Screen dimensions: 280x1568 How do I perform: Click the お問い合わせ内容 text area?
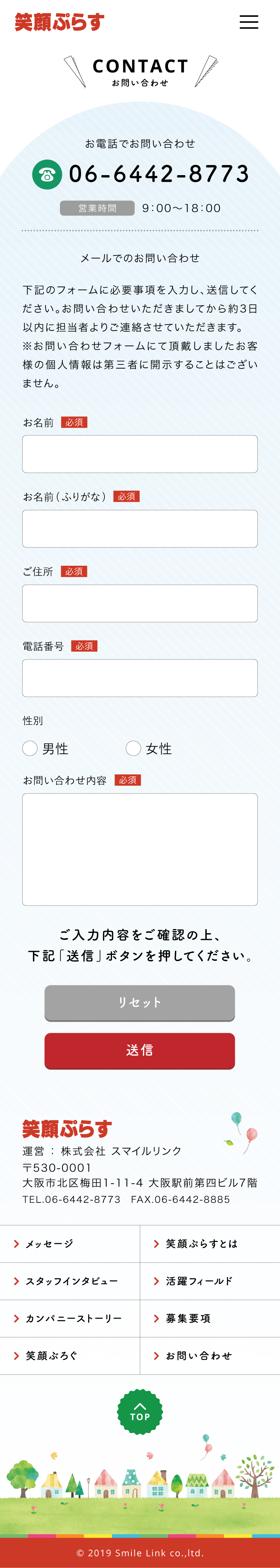pyautogui.click(x=140, y=849)
